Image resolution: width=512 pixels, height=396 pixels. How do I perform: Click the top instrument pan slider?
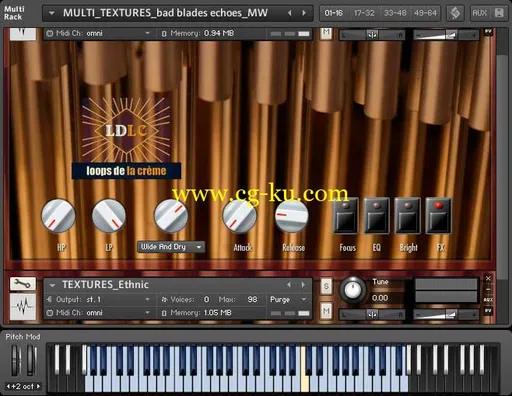372,35
